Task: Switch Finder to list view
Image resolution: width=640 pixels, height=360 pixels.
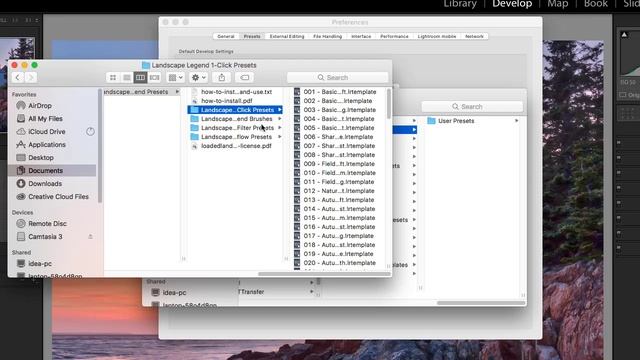Action: click(x=127, y=78)
